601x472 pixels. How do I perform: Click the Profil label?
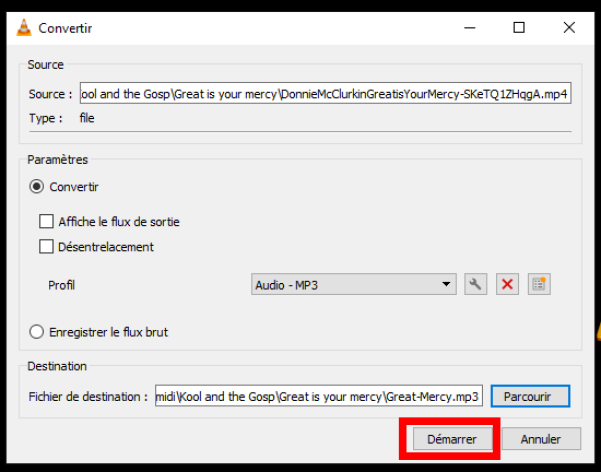[61, 285]
